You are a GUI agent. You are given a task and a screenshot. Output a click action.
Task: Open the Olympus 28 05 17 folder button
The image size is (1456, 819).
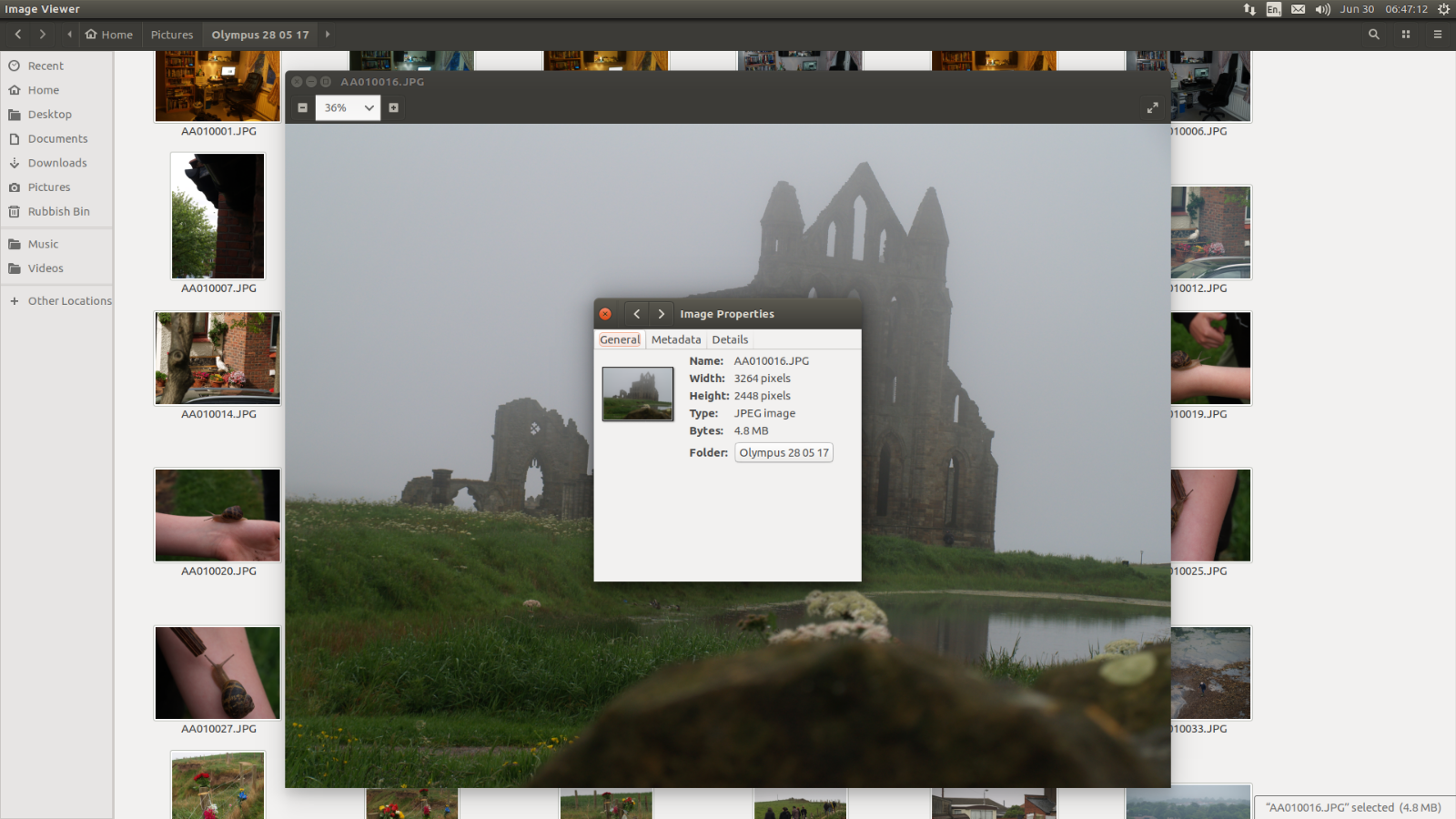[784, 452]
